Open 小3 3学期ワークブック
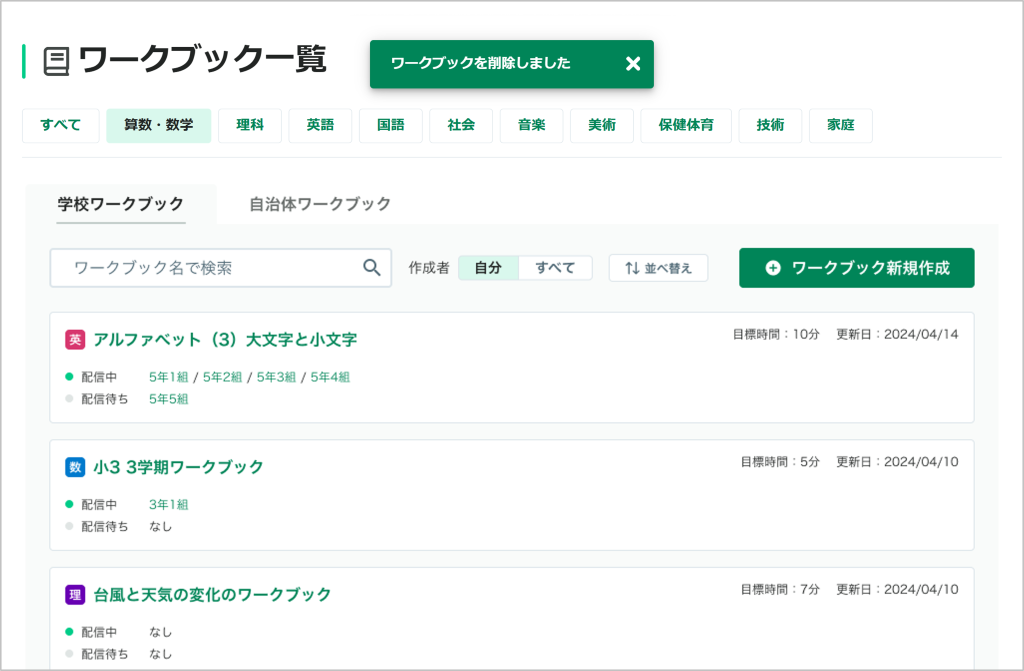The image size is (1024, 671). tap(178, 467)
